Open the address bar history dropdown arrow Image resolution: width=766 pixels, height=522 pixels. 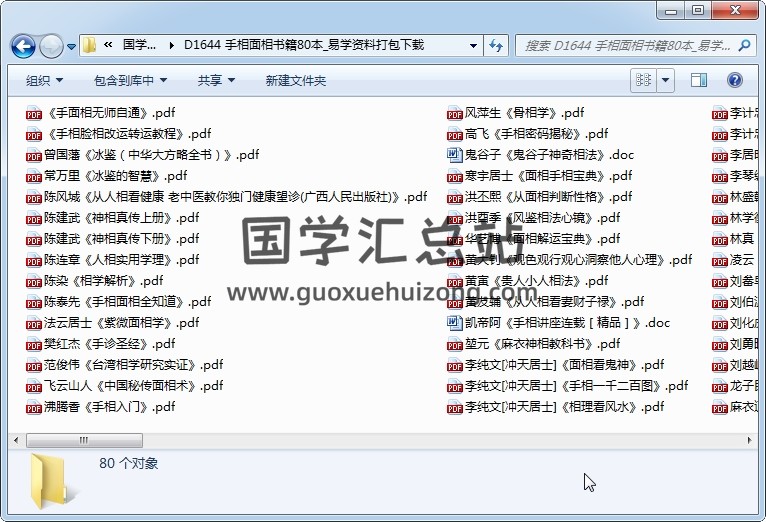click(472, 46)
